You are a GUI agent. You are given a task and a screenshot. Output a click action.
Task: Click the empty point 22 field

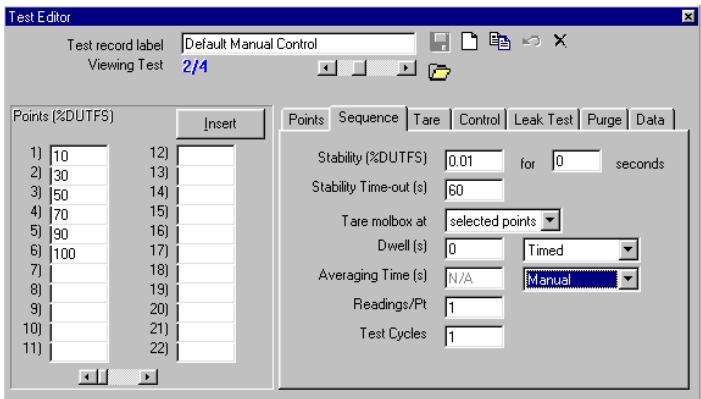click(x=206, y=351)
